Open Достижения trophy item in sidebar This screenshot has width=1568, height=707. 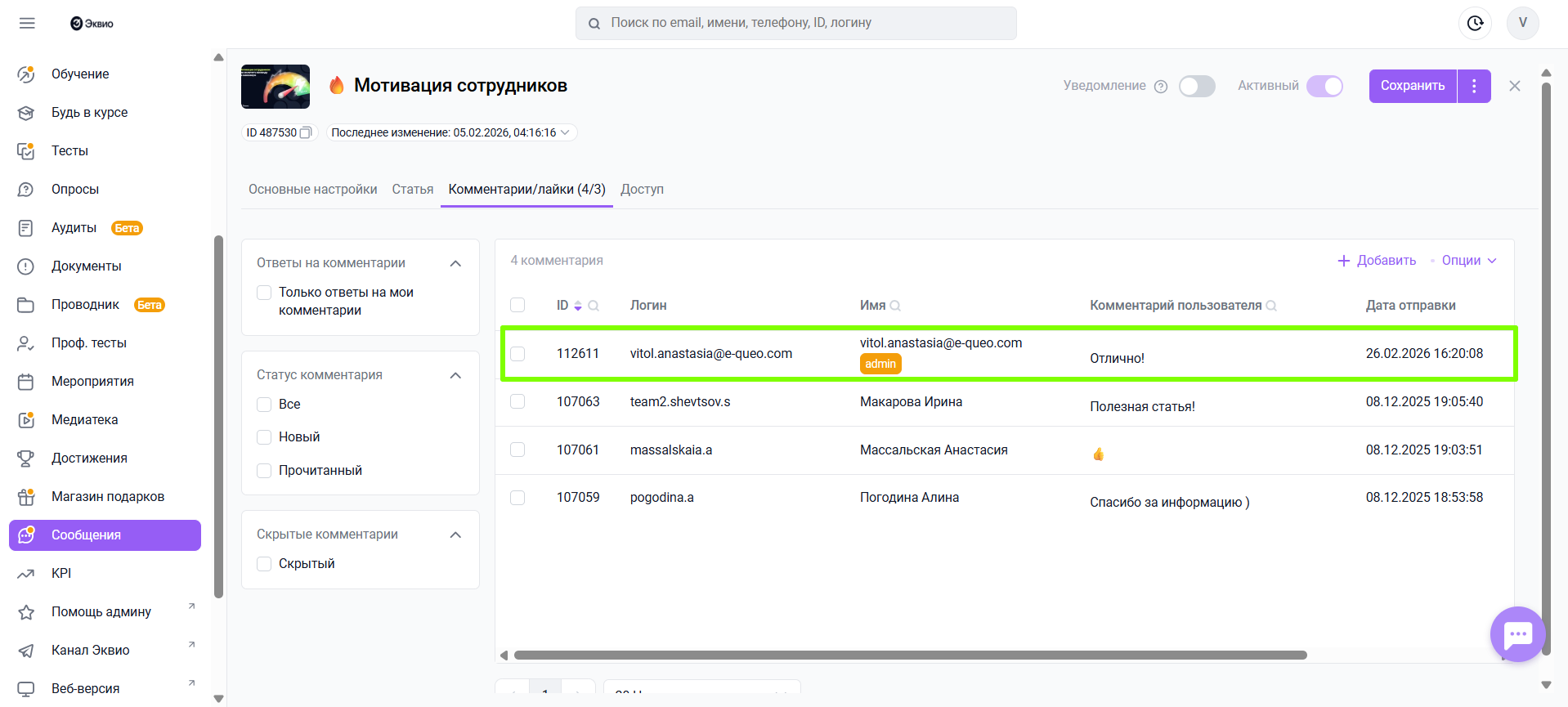(89, 458)
